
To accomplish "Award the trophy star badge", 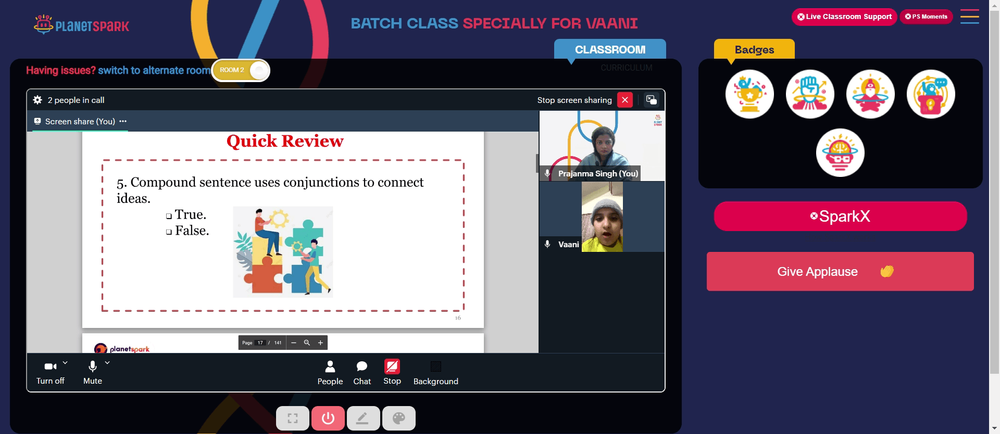I will point(749,94).
